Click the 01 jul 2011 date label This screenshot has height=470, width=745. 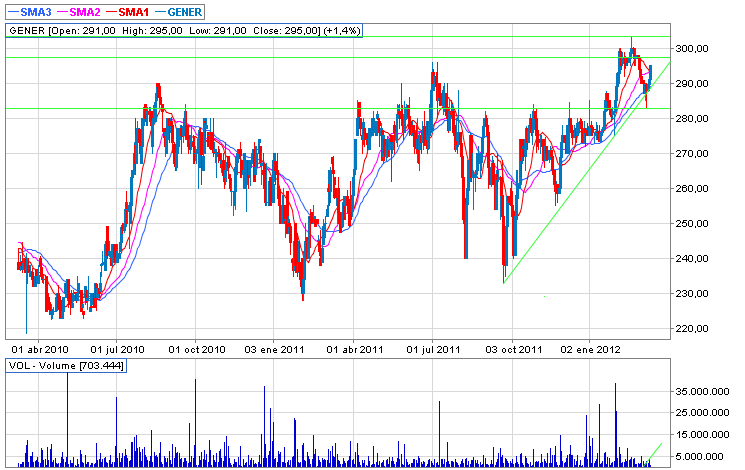pos(433,350)
